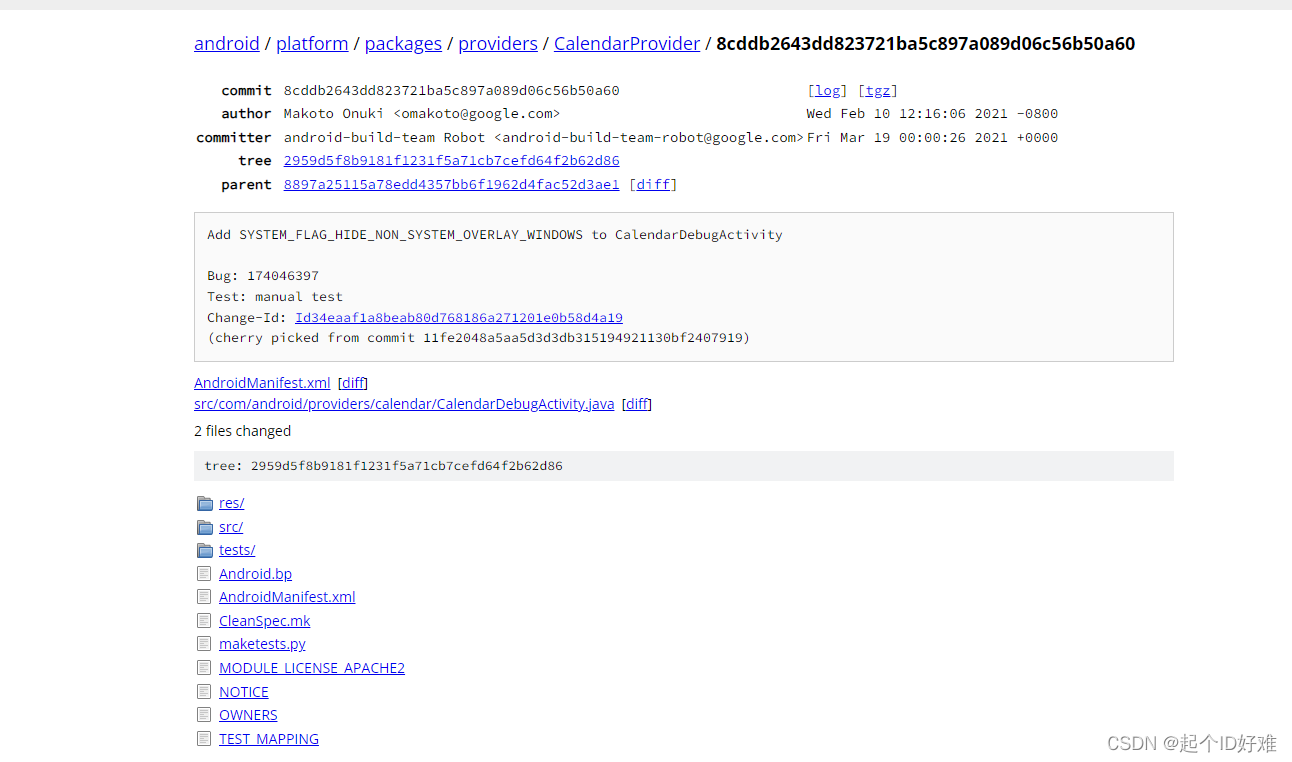
Task: Download the tgz archive
Action: (x=876, y=90)
